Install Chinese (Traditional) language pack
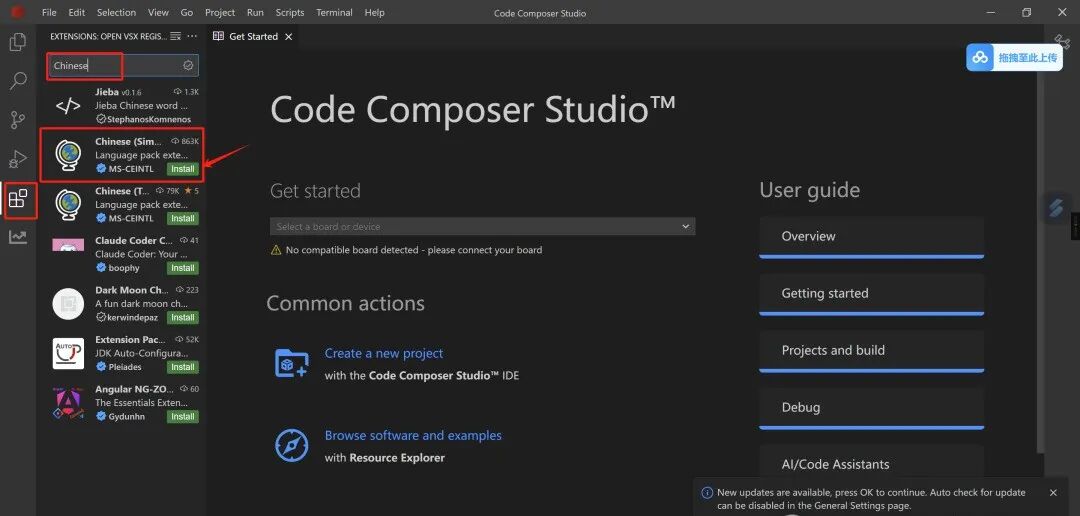1080x516 pixels. coord(183,218)
